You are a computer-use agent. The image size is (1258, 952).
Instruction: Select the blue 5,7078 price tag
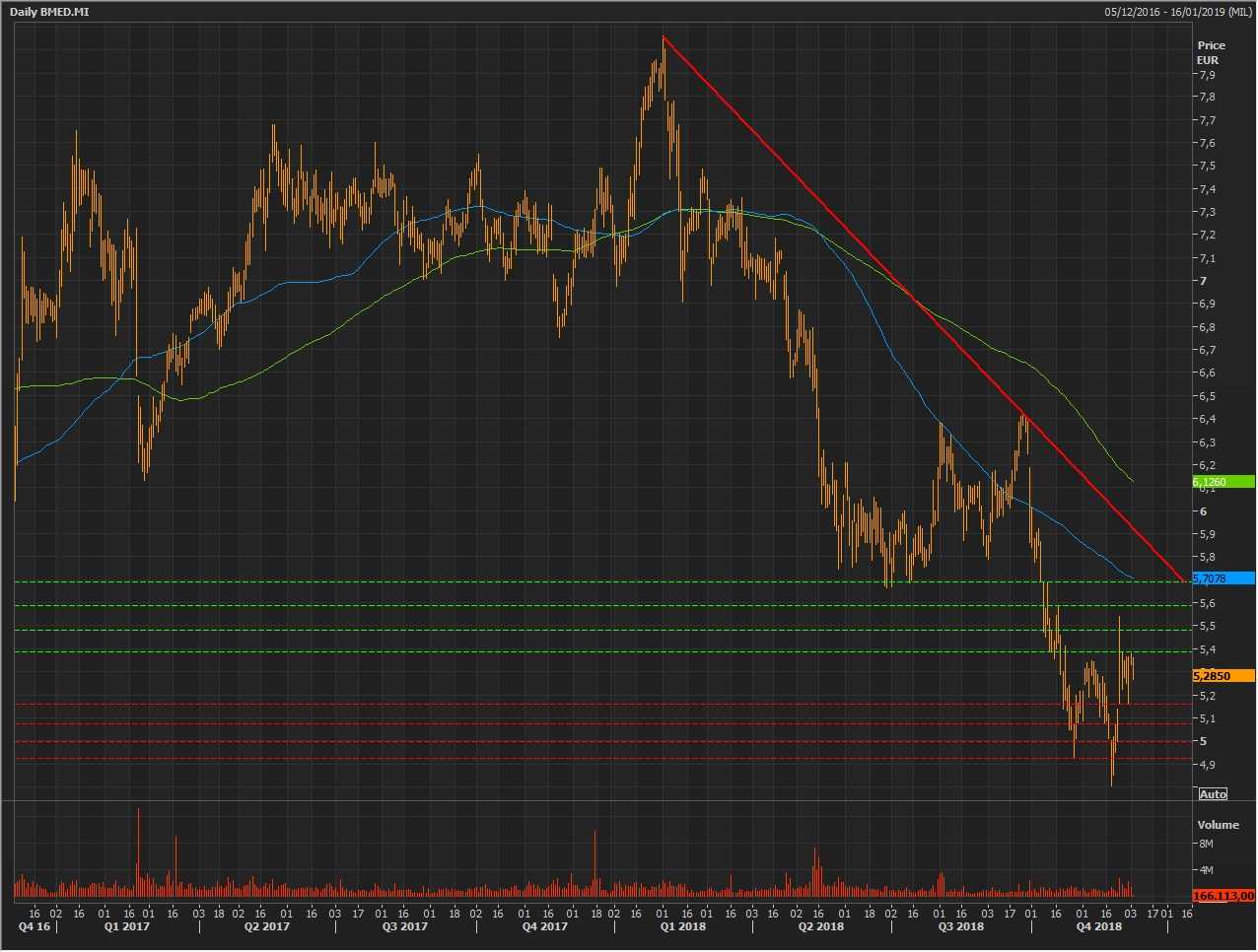[x=1223, y=578]
